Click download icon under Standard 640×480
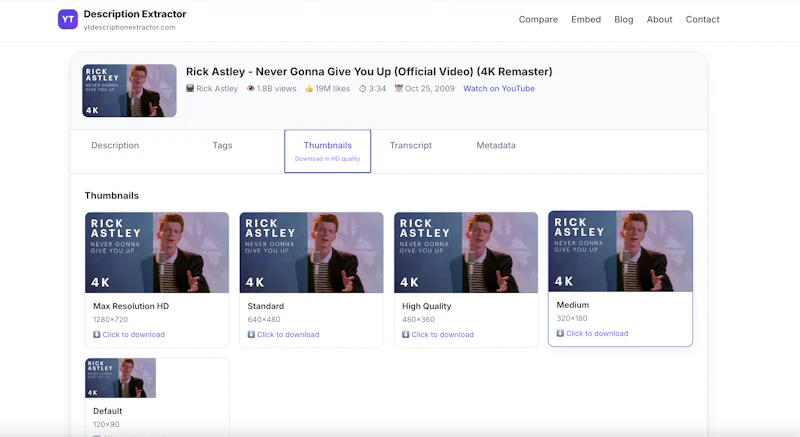This screenshot has height=437, width=800. point(251,335)
